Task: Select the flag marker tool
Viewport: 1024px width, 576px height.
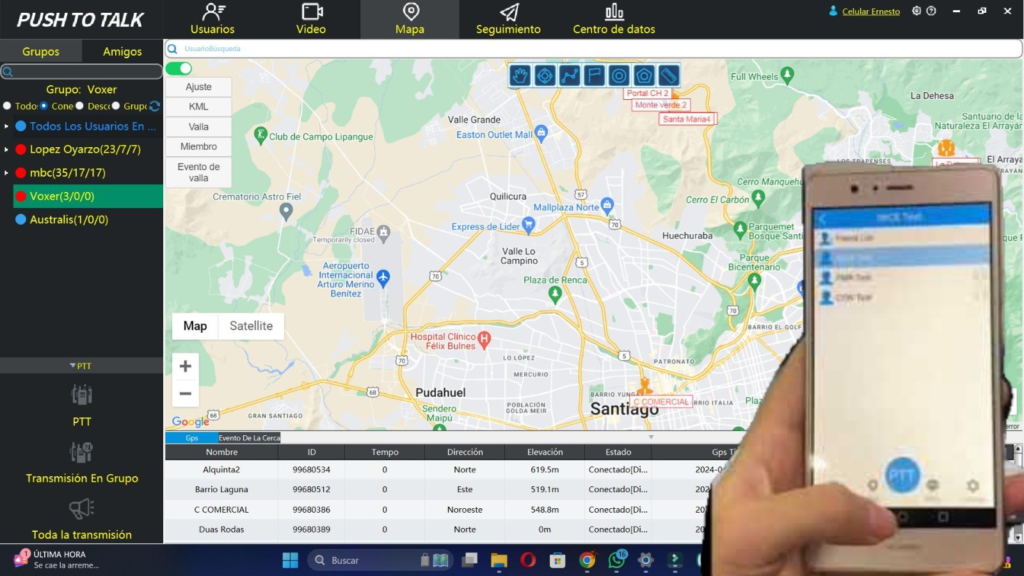Action: (594, 75)
